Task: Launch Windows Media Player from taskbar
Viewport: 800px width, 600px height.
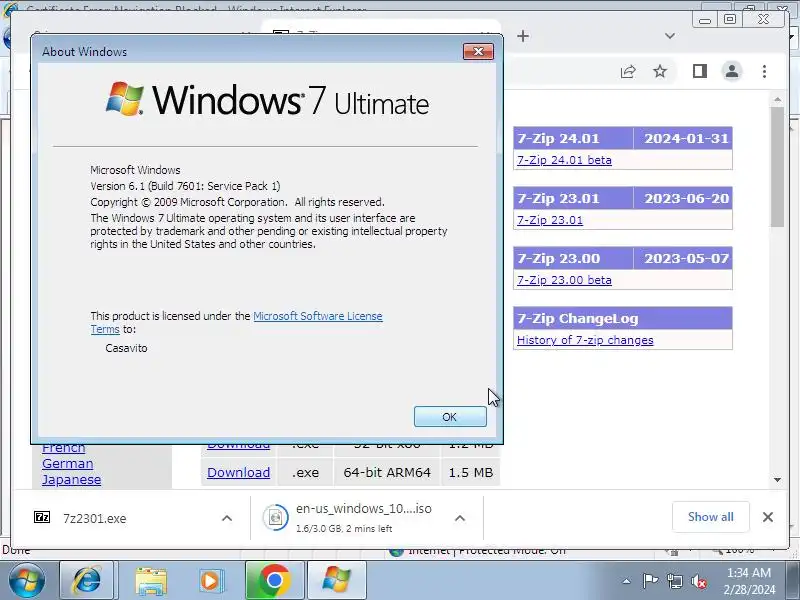Action: point(210,581)
